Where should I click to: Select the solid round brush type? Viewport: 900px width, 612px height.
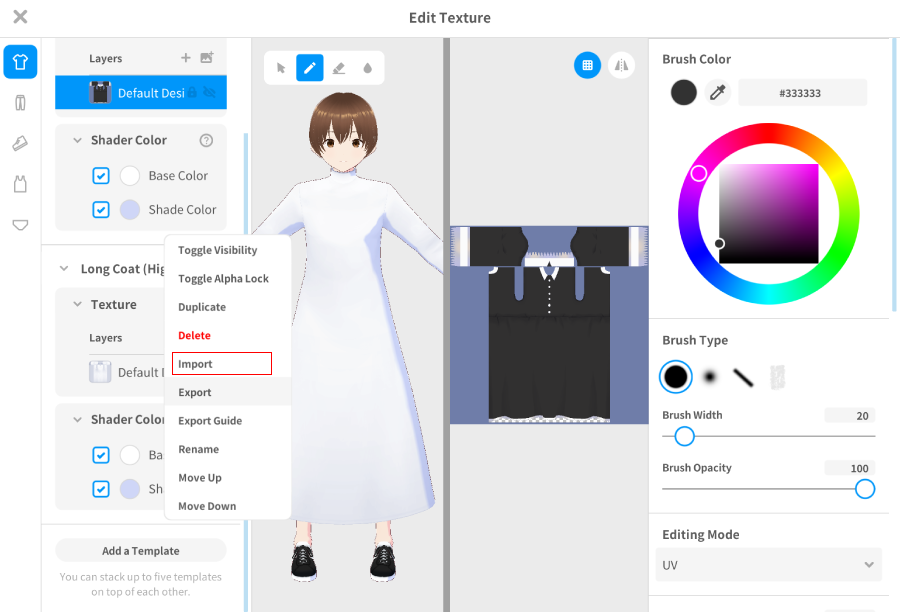pos(676,376)
